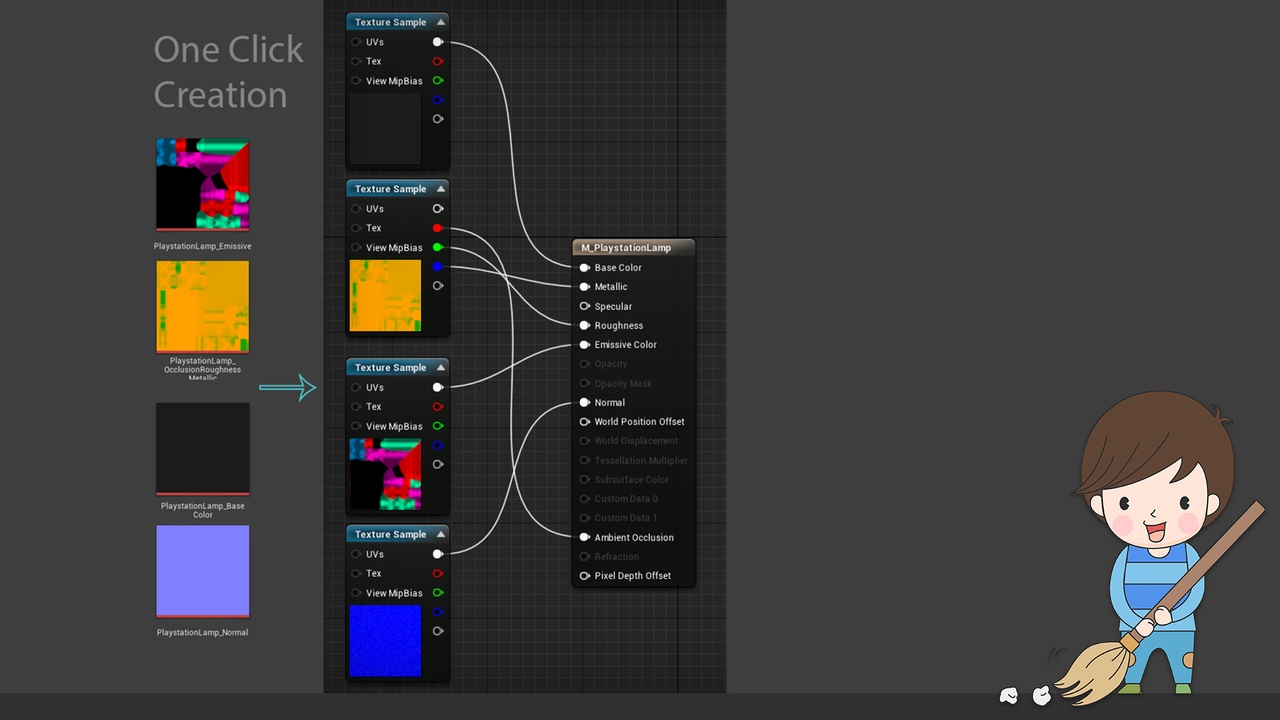
Task: Click the greyed Opacity Mask pin
Action: [585, 383]
